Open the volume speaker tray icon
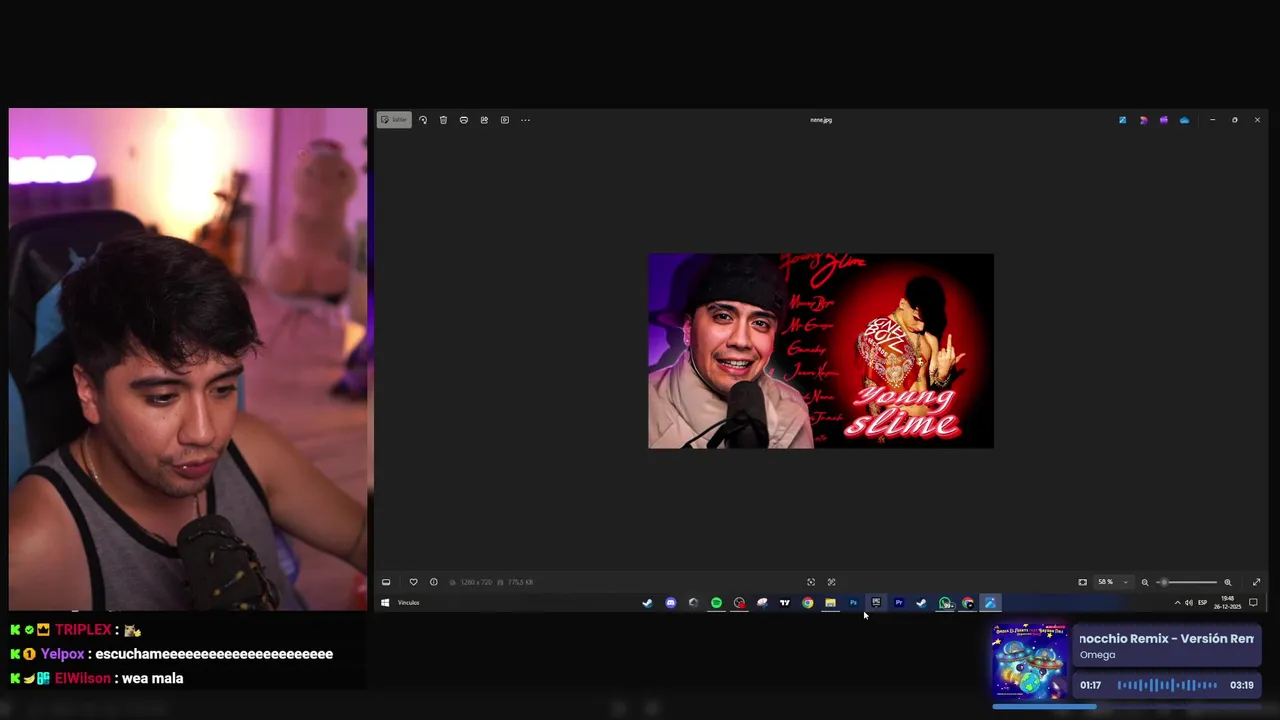 click(x=1189, y=603)
